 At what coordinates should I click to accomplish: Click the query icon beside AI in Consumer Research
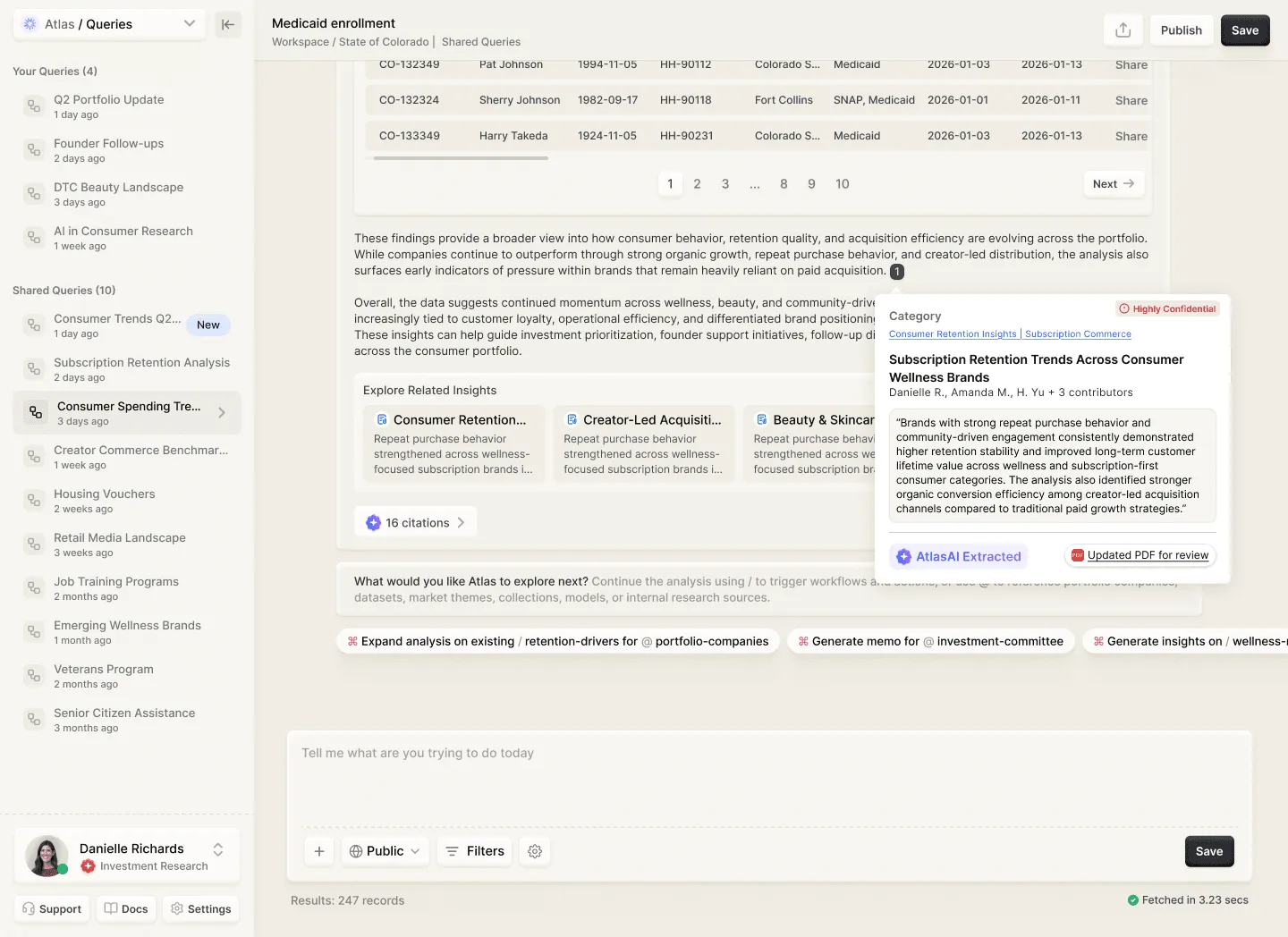point(34,238)
